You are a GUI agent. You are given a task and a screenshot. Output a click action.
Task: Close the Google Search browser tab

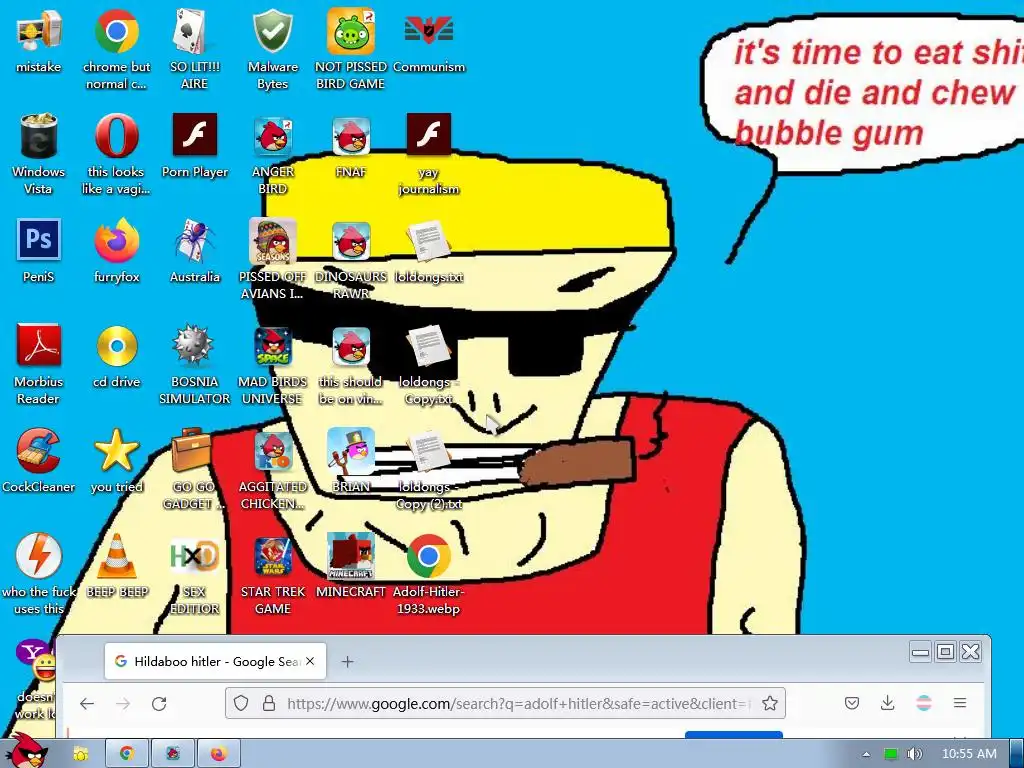point(310,661)
